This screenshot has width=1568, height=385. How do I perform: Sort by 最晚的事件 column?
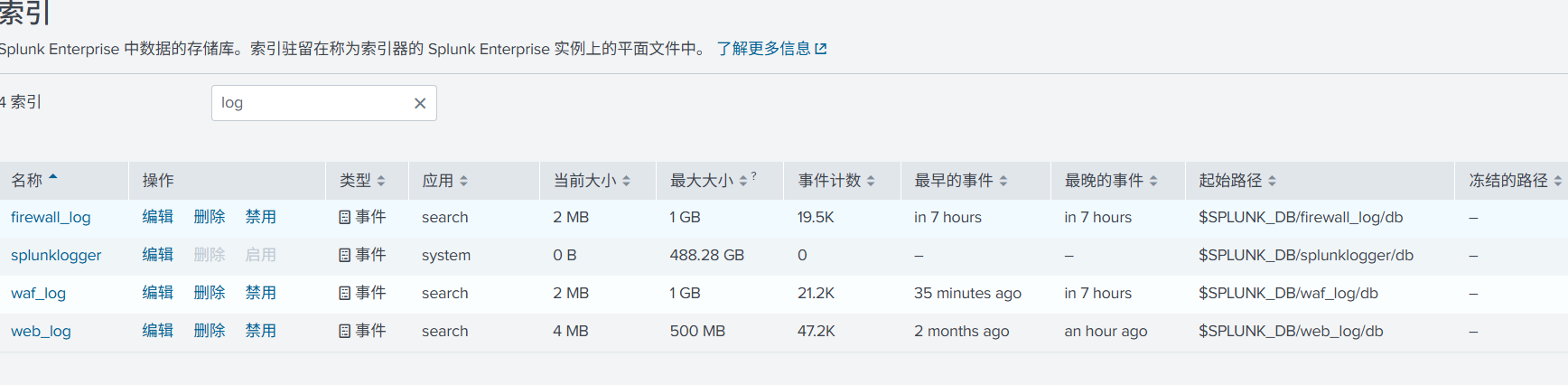point(1110,181)
